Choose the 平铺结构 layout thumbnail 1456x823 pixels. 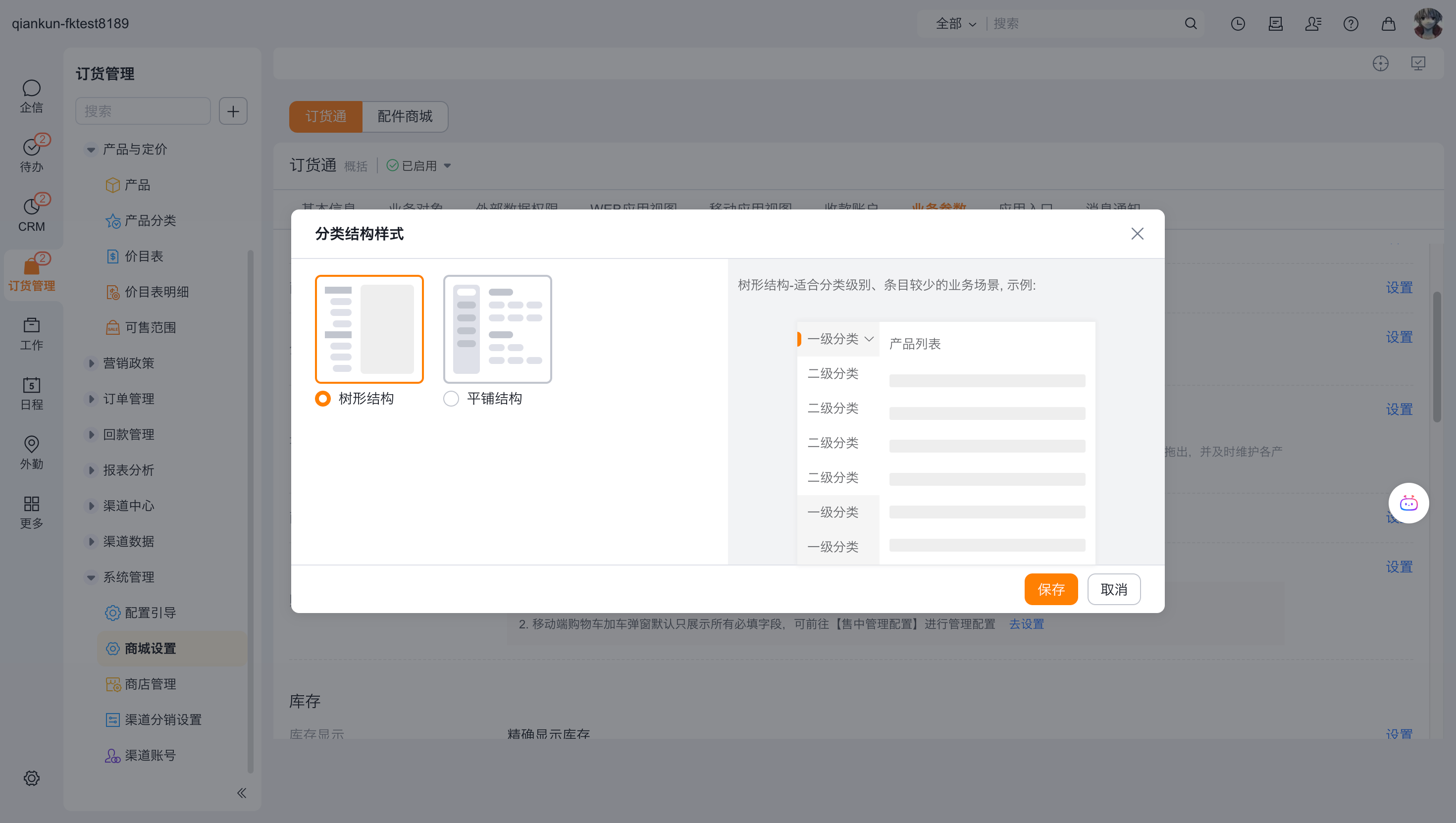pyautogui.click(x=497, y=329)
